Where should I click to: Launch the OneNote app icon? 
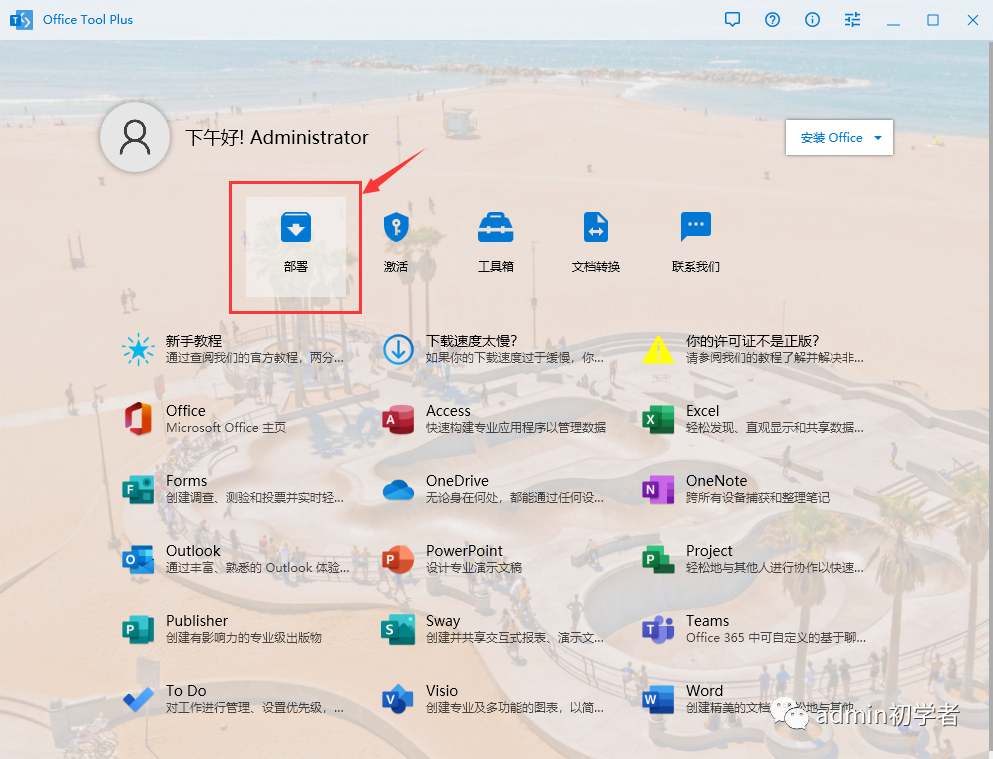click(658, 489)
